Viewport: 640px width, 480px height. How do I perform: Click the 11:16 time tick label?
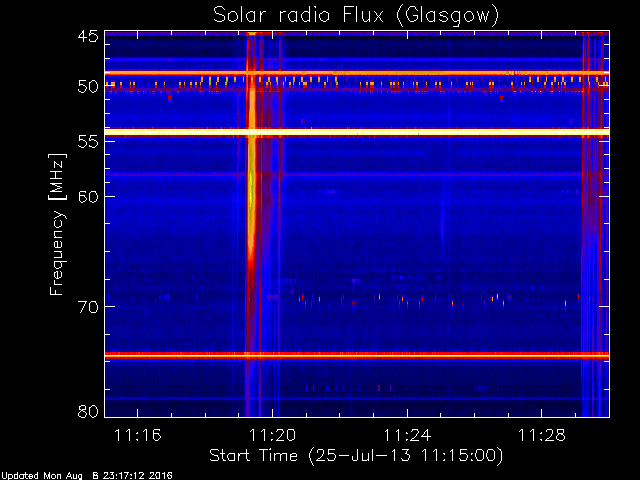(138, 435)
